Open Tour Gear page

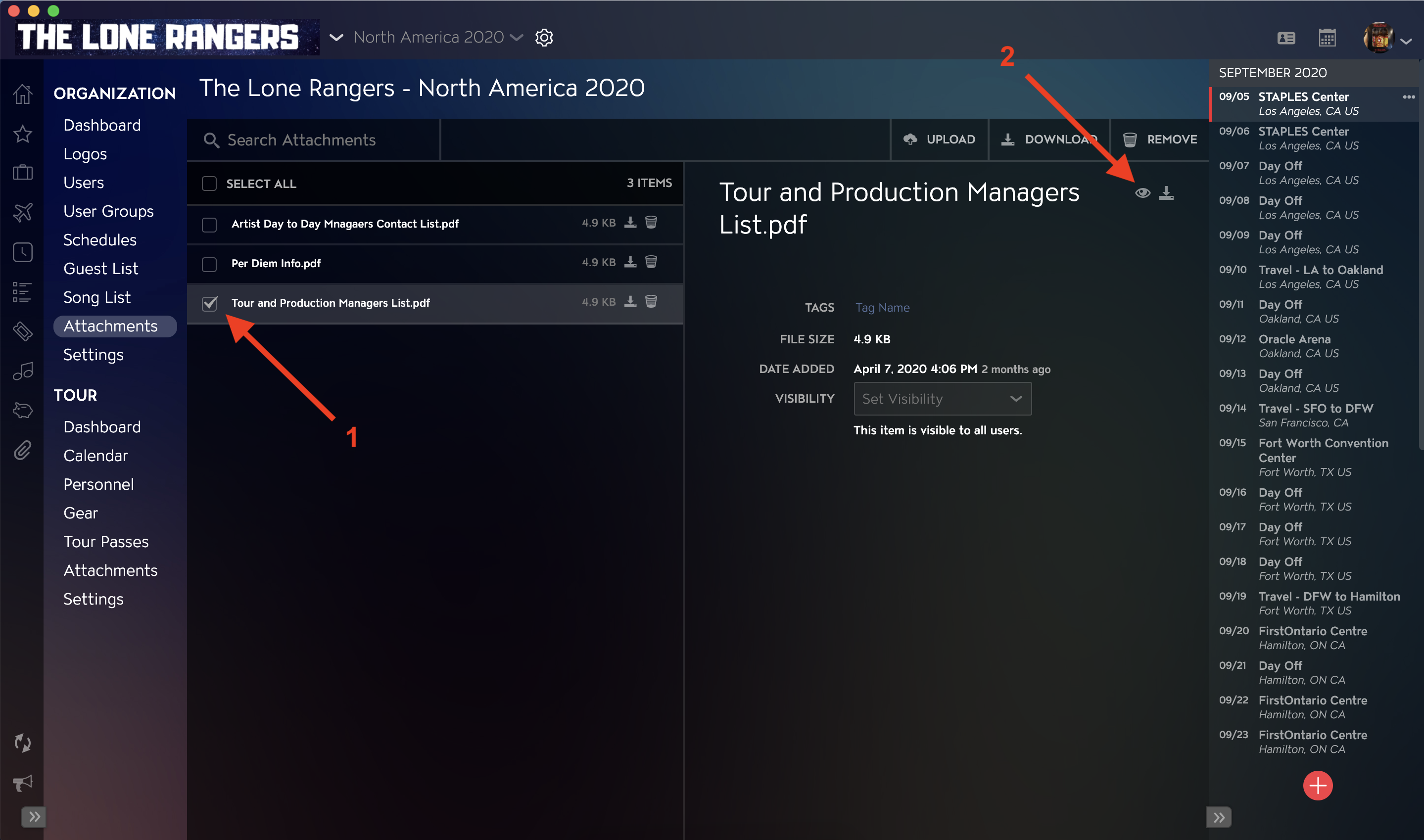click(80, 513)
